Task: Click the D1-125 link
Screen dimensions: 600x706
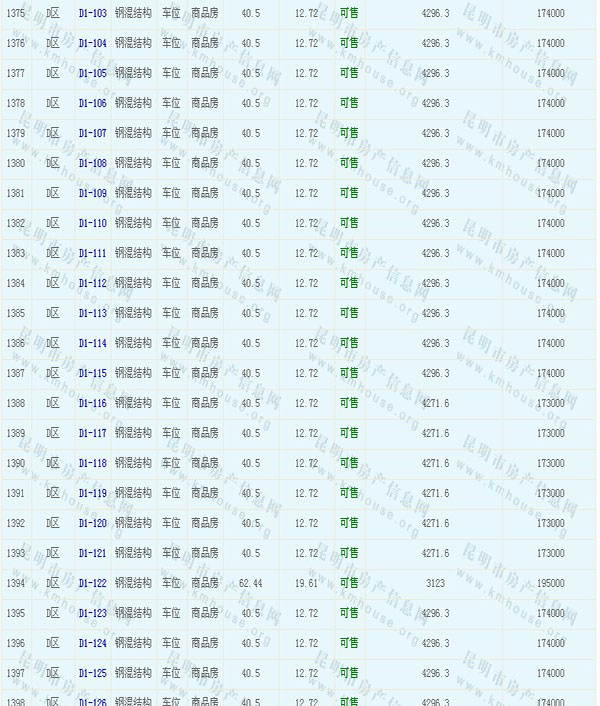Action: [92, 674]
